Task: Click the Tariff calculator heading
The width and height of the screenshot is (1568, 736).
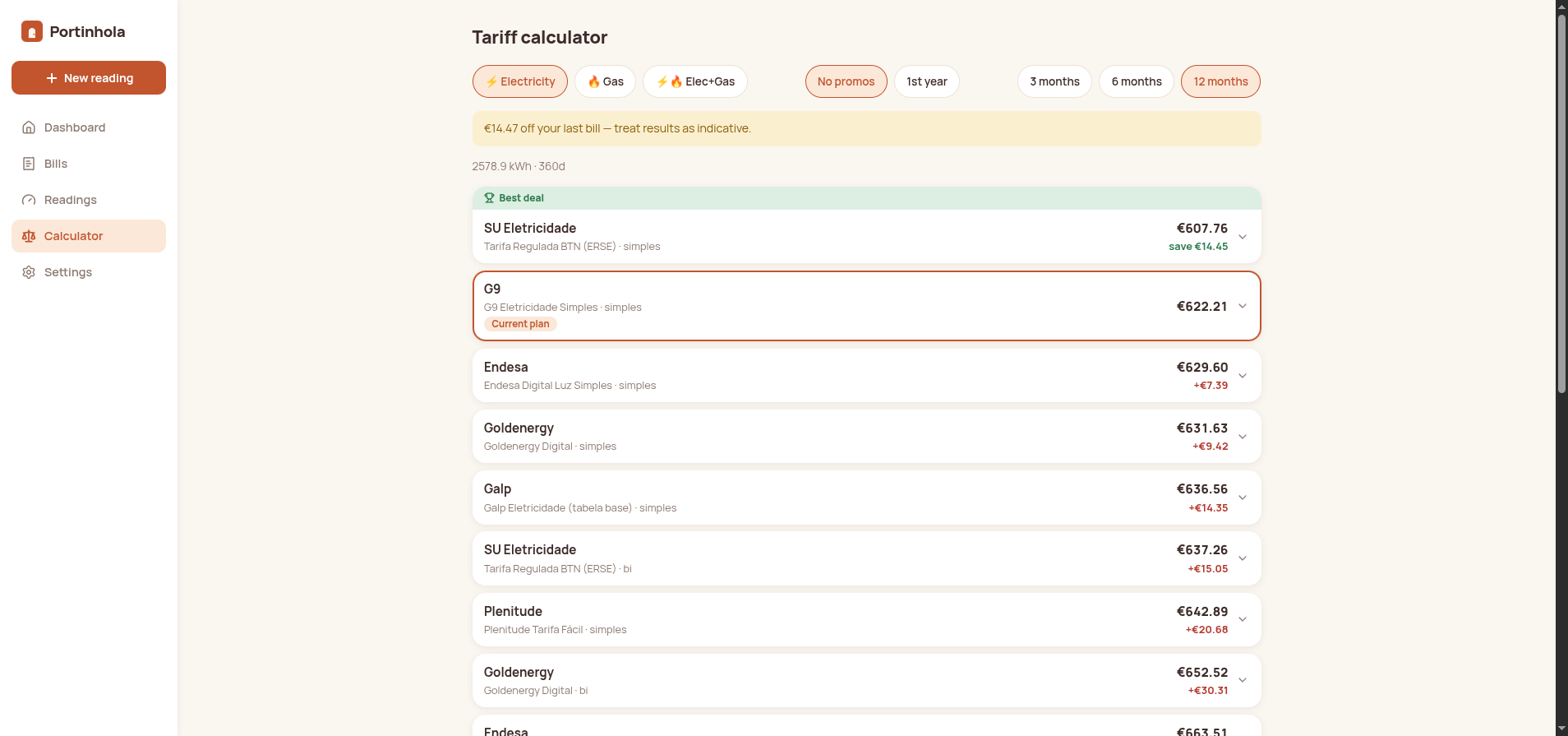Action: click(x=540, y=37)
